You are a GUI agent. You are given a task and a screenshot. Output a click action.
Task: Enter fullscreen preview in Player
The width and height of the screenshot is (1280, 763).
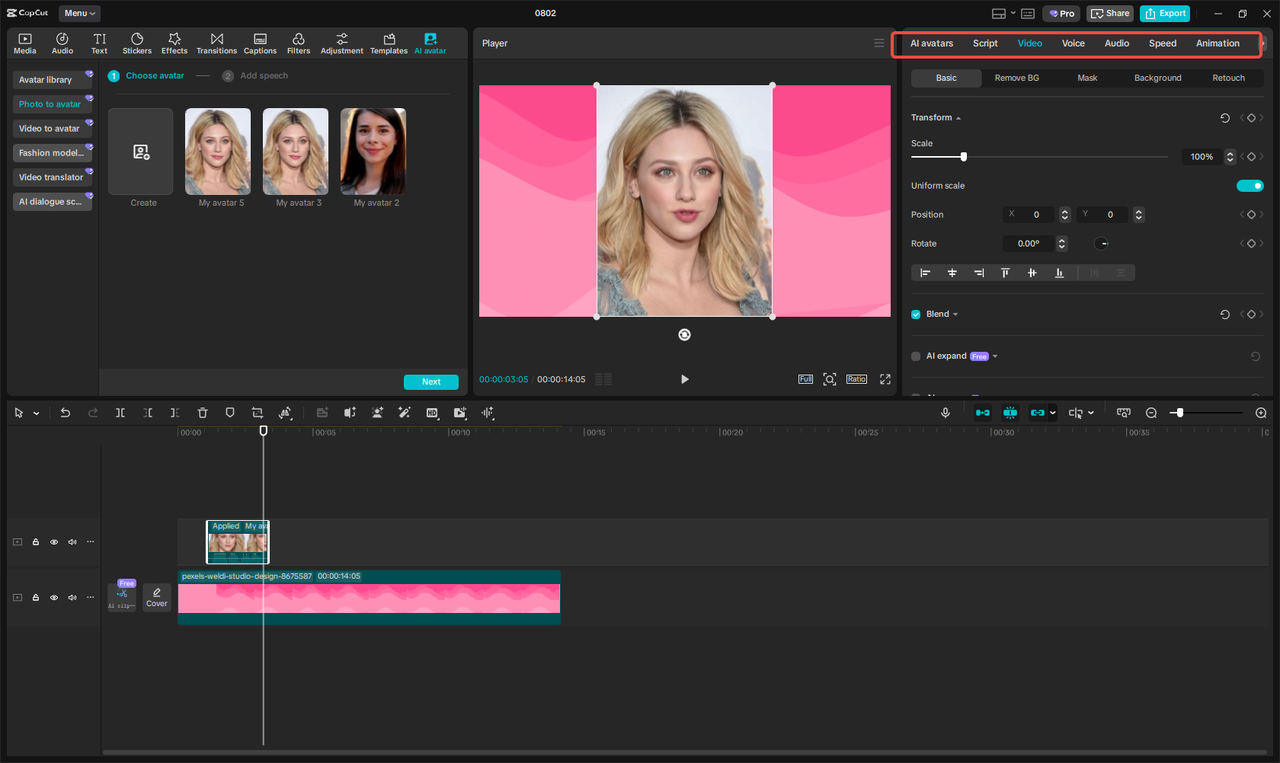coord(885,379)
